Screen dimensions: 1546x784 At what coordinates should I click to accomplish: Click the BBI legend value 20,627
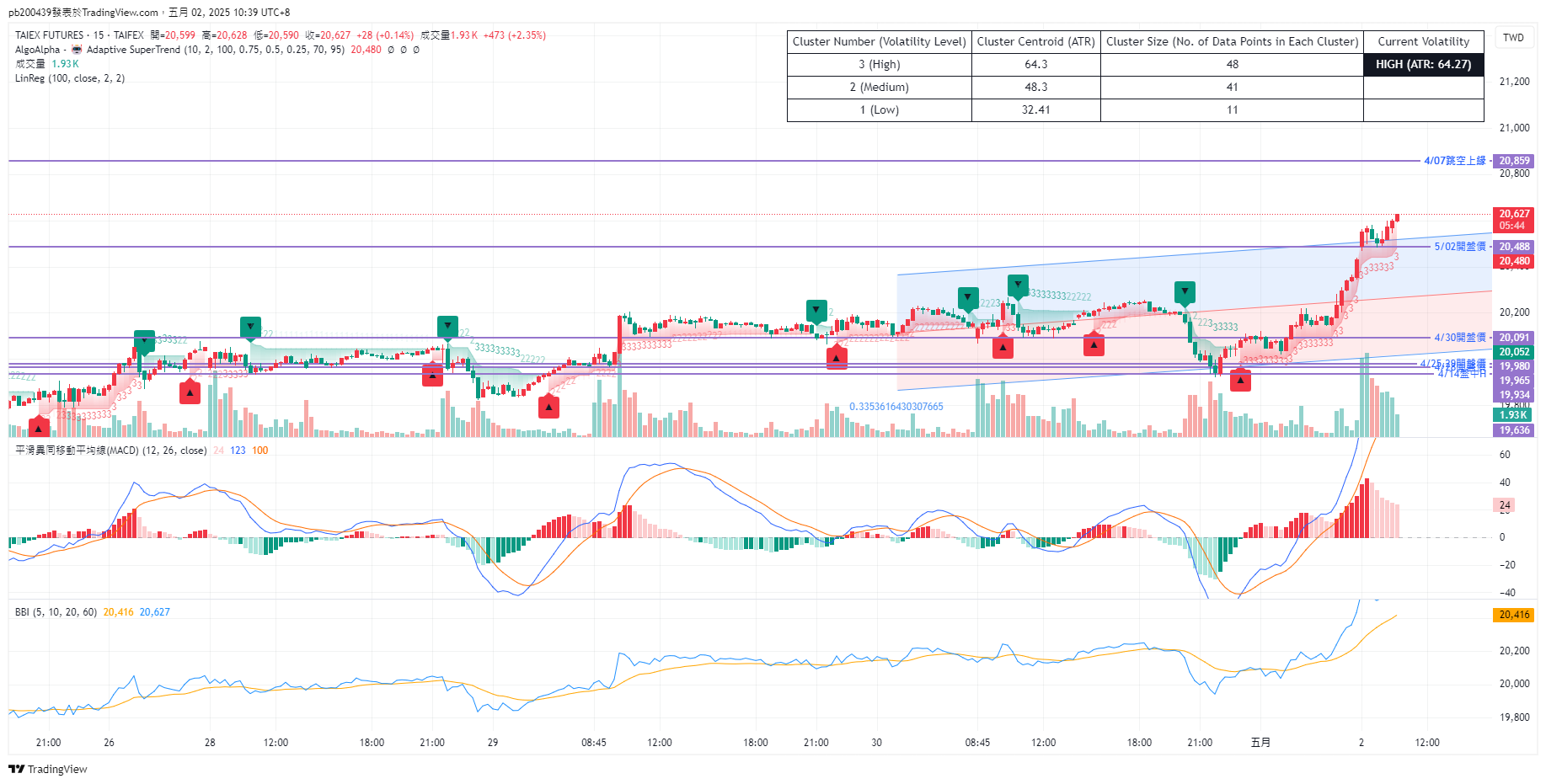pyautogui.click(x=154, y=612)
